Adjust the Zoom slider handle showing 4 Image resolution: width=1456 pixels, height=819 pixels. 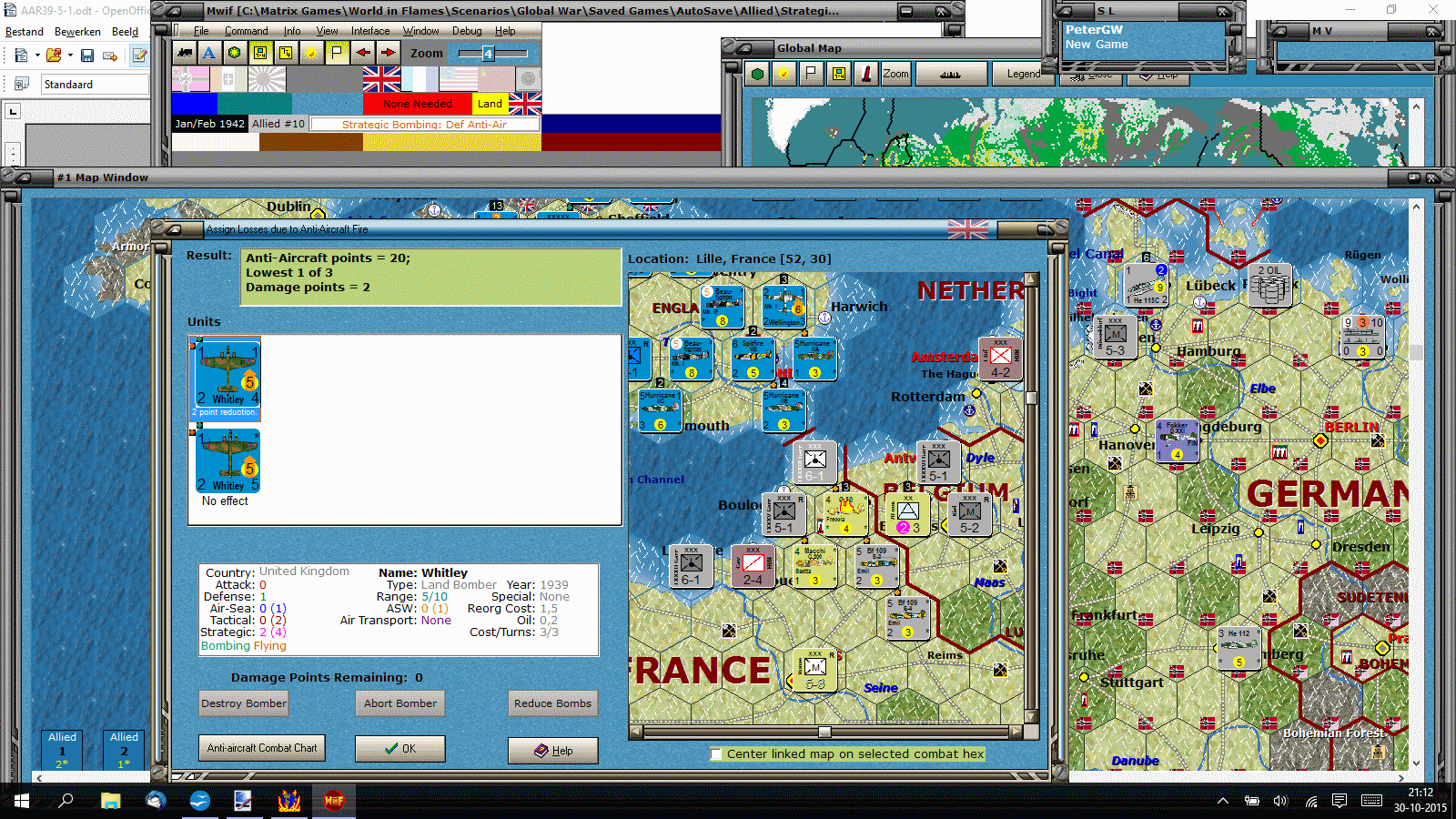pyautogui.click(x=488, y=54)
